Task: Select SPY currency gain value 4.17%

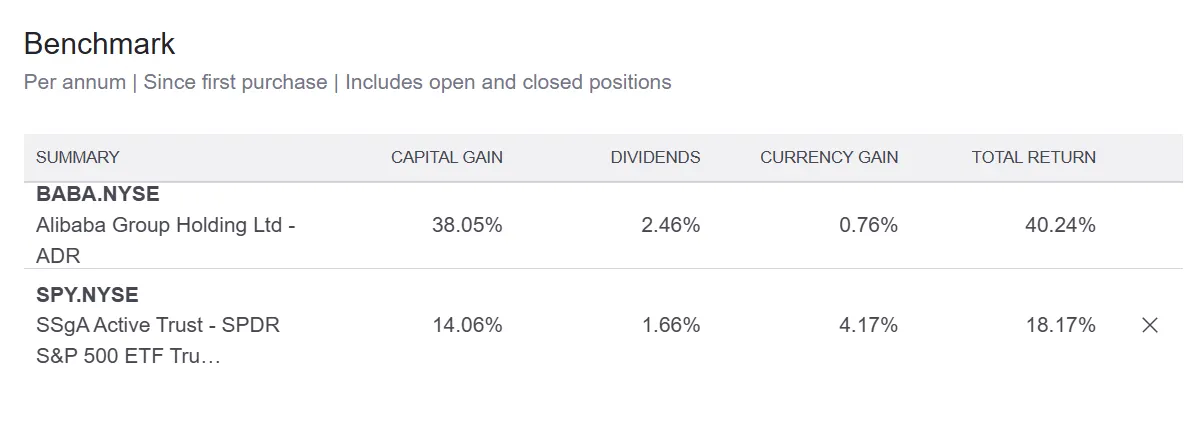Action: tap(868, 325)
